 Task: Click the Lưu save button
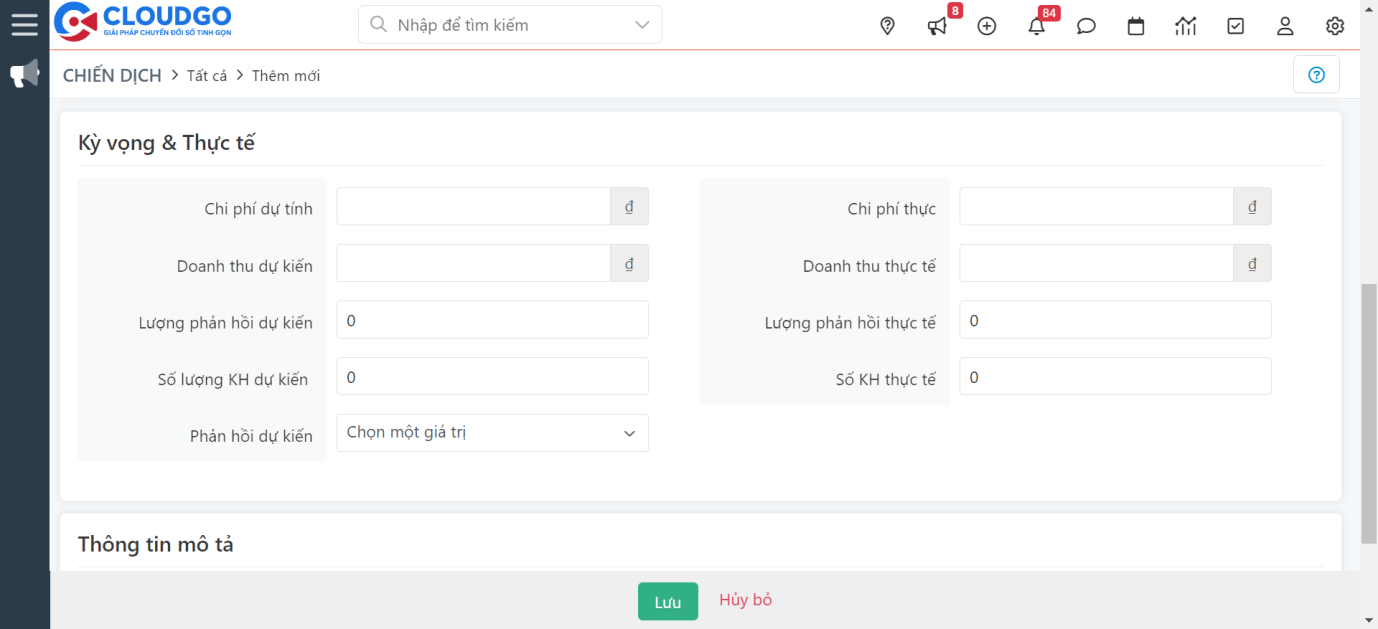(667, 601)
